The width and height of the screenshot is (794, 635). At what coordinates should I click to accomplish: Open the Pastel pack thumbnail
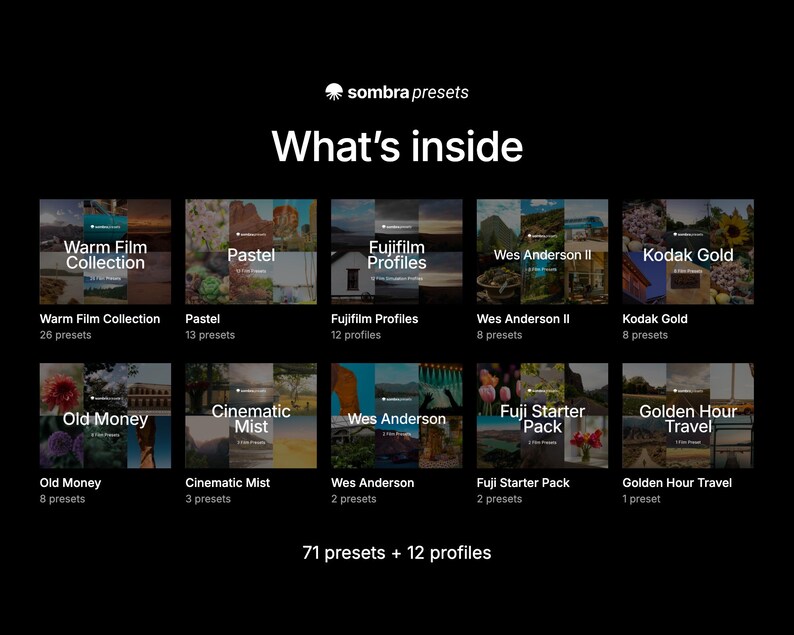point(251,252)
